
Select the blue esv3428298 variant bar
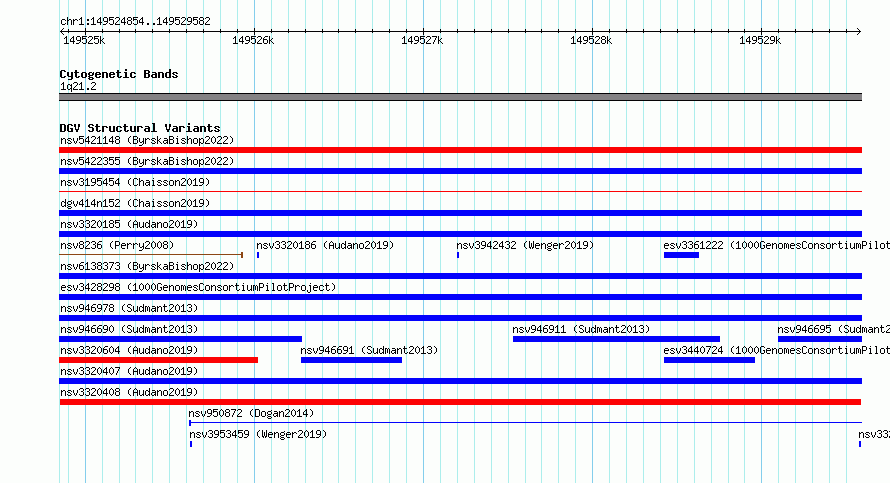(x=460, y=297)
